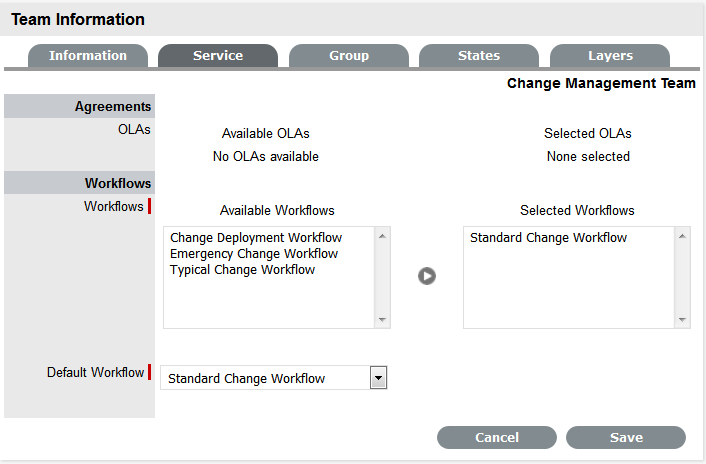Click the move workflow arrow icon
706x464 pixels.
(427, 276)
